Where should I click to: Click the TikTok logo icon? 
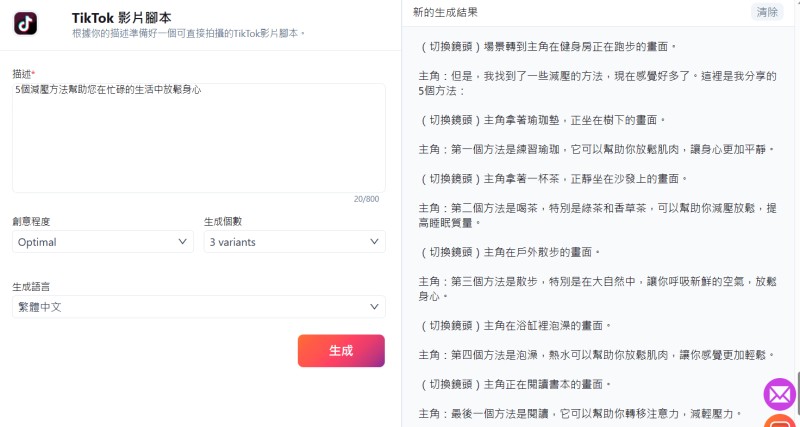pyautogui.click(x=26, y=23)
